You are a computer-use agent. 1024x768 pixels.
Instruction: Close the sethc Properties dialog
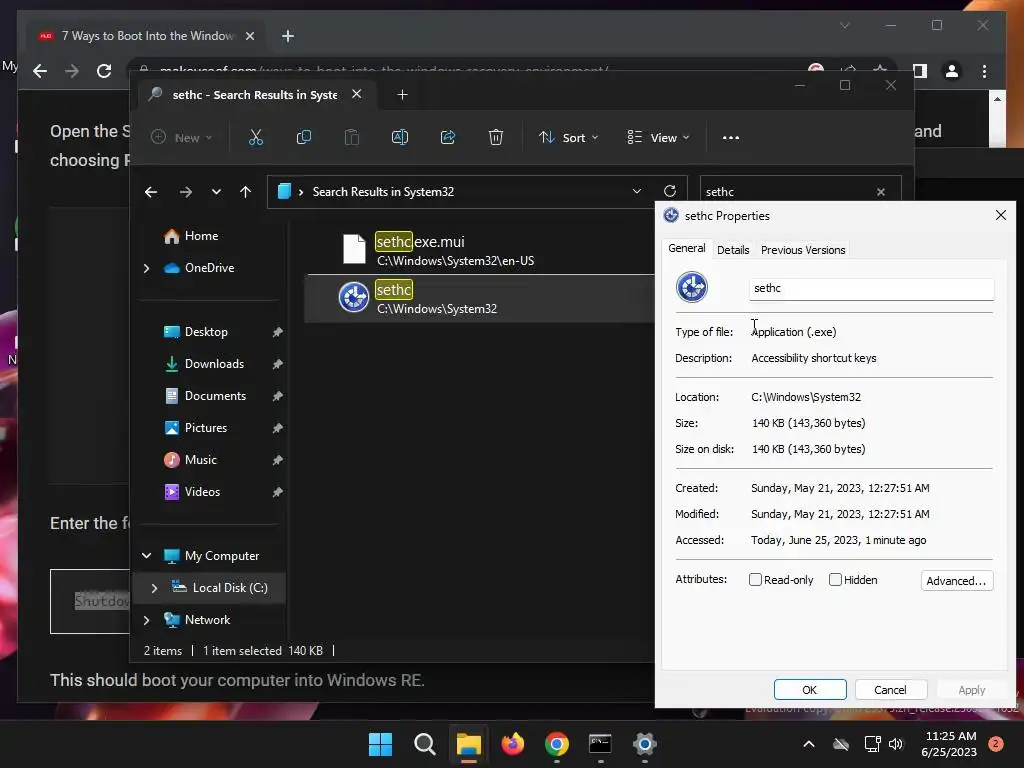point(1000,216)
